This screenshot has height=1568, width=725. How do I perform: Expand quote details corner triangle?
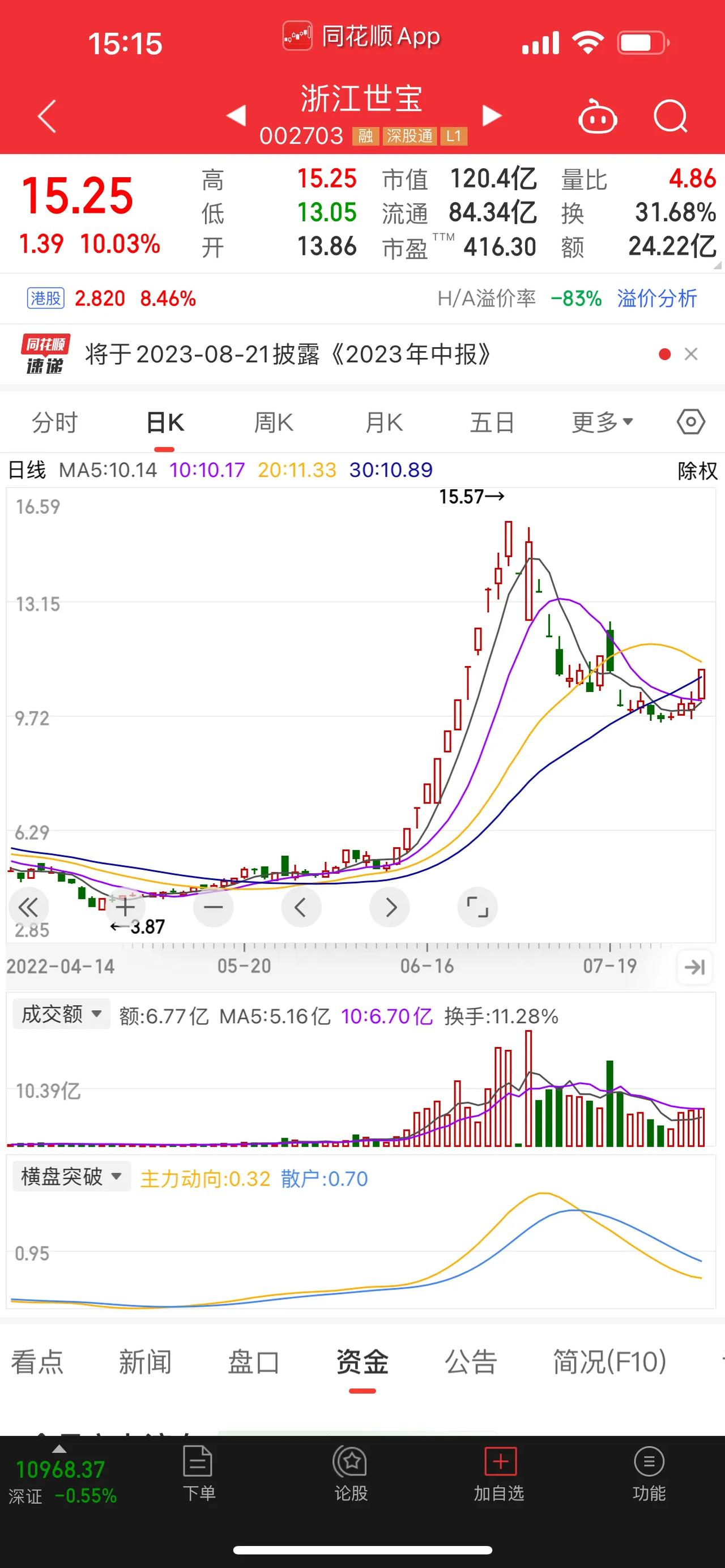click(717, 266)
